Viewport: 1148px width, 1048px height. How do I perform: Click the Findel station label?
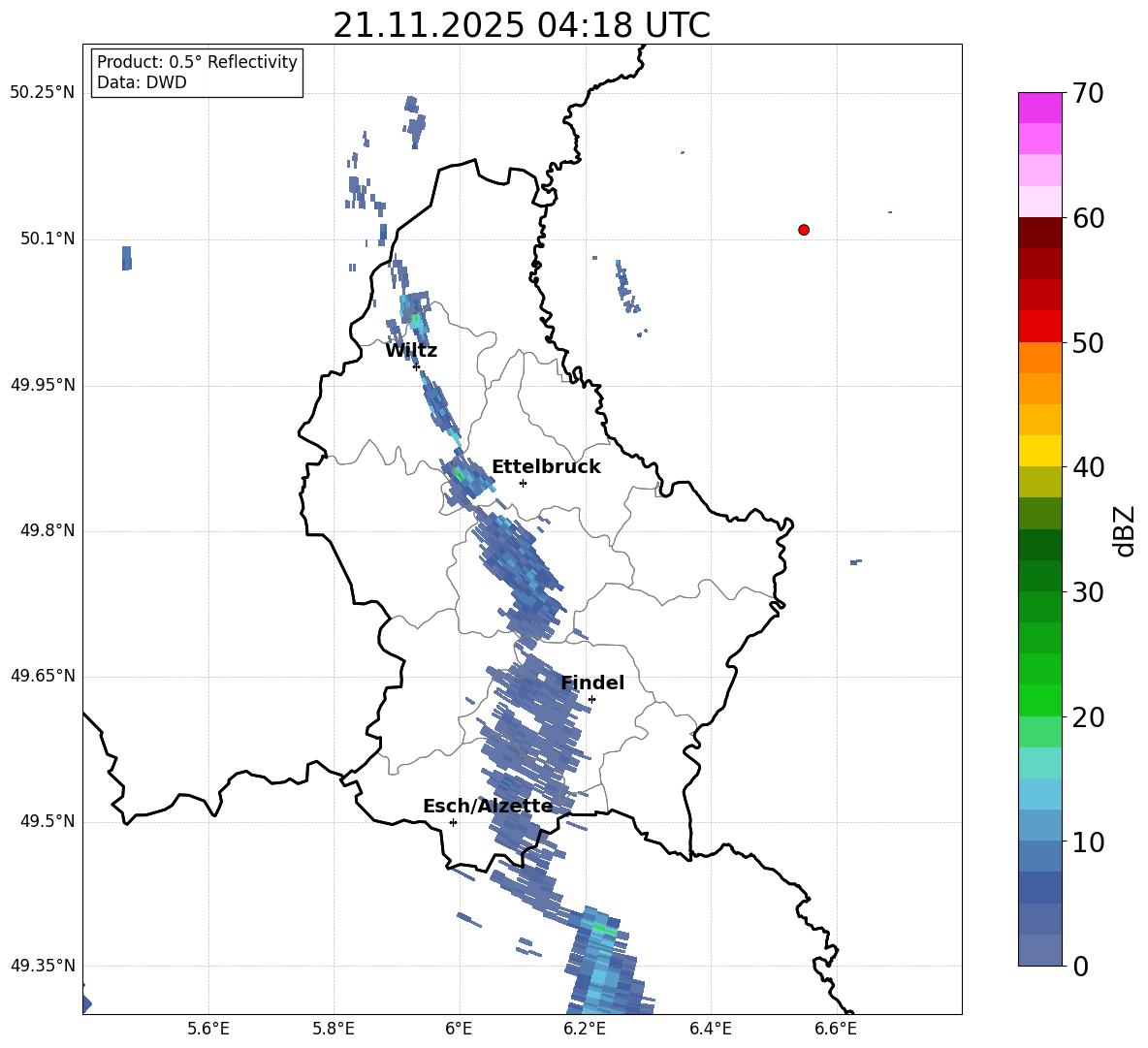(592, 683)
